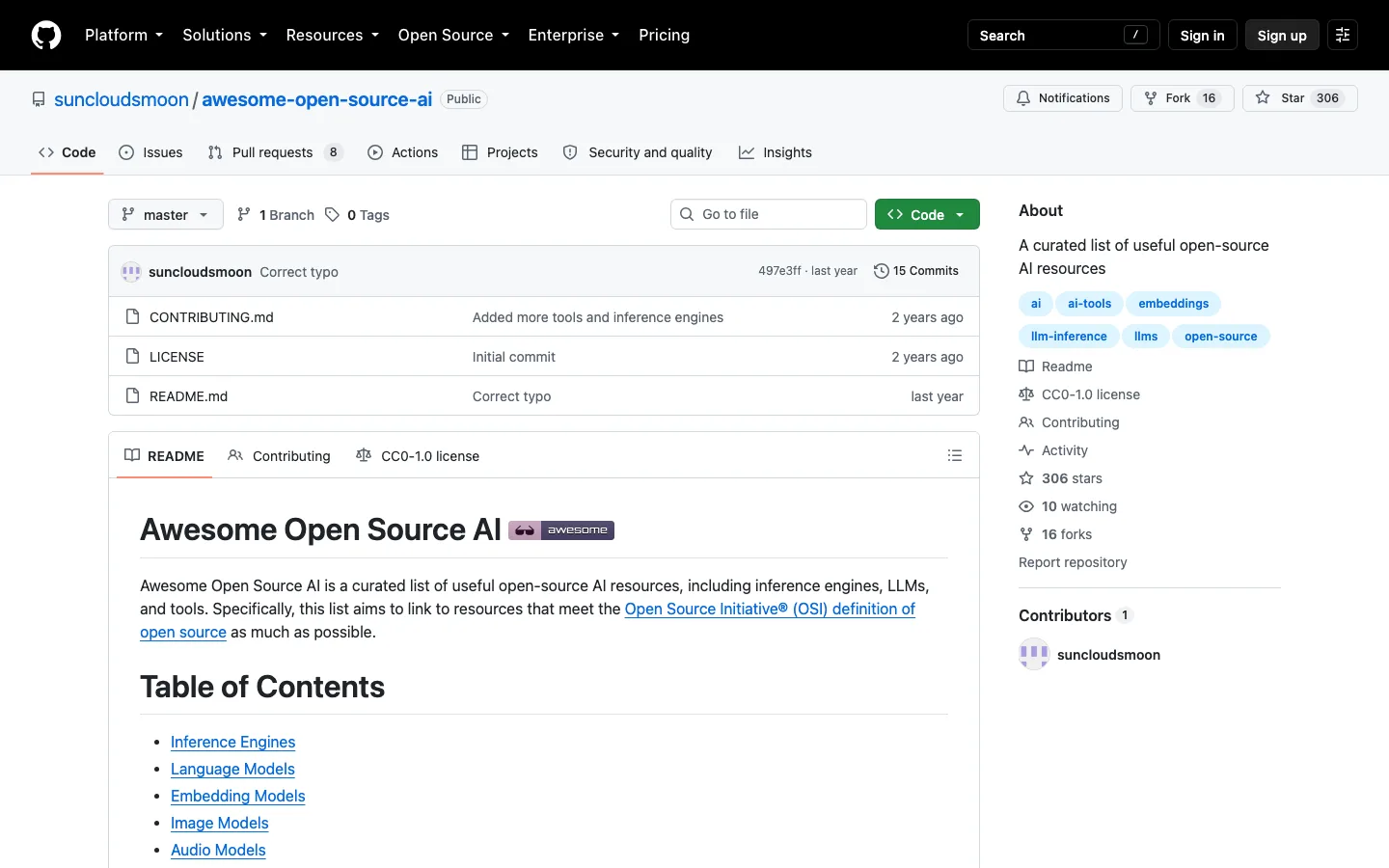Screen dimensions: 1389x868
Task: Open the suncloudsmoon owner link in title
Action: [x=122, y=99]
